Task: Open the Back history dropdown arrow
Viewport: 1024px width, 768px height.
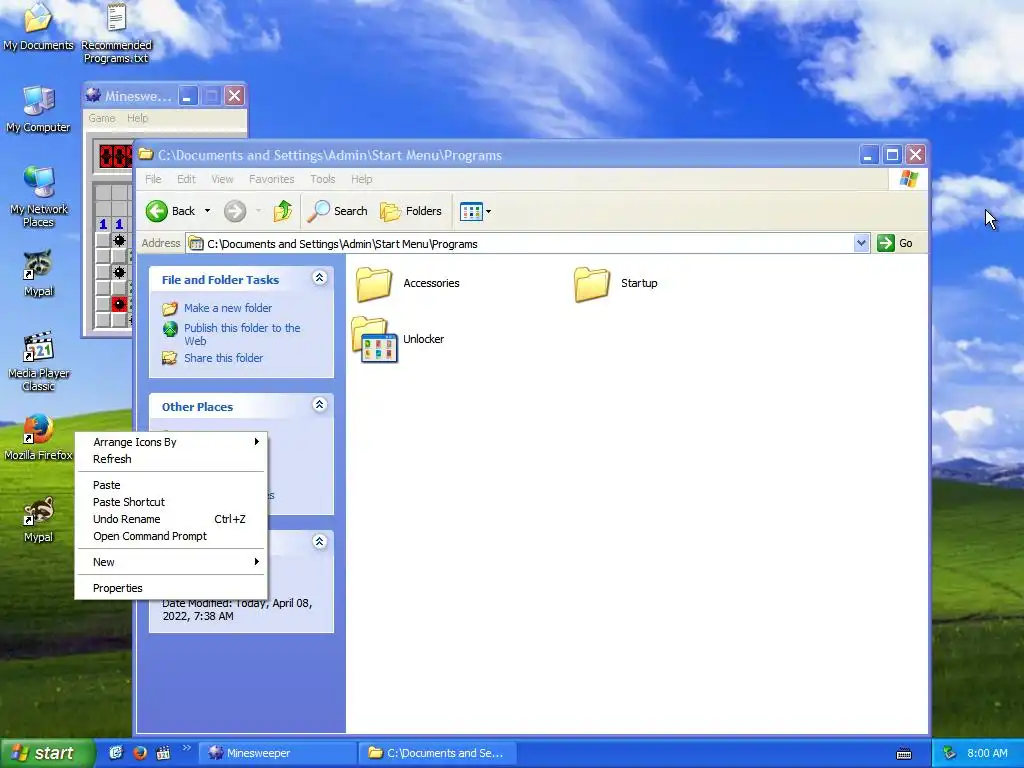Action: pyautogui.click(x=207, y=211)
